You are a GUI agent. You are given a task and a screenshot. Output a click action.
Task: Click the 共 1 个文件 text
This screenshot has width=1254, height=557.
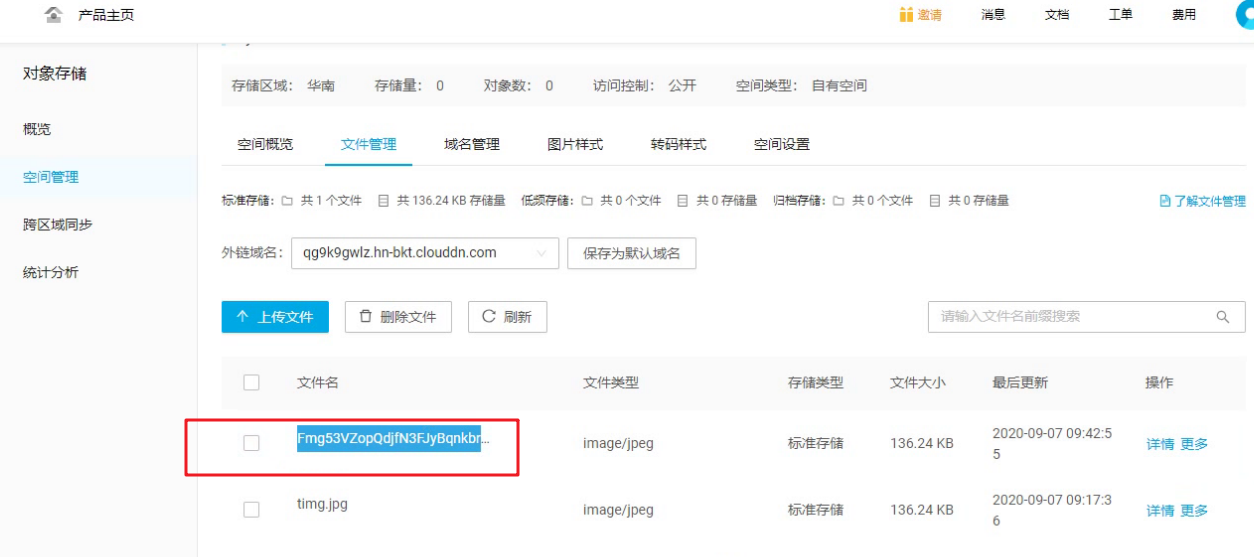pyautogui.click(x=331, y=201)
